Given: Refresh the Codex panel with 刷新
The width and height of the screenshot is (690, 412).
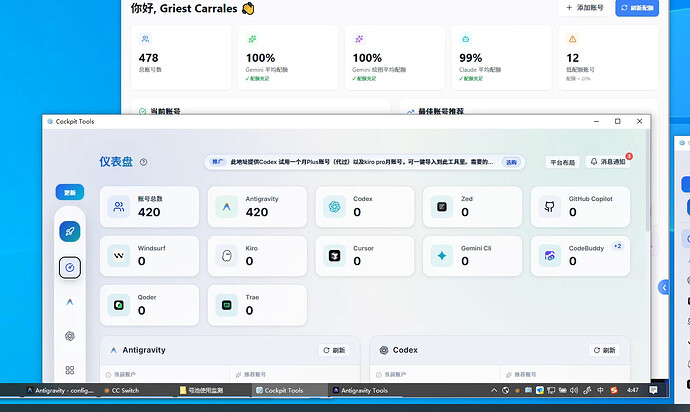Looking at the screenshot, I should (605, 350).
